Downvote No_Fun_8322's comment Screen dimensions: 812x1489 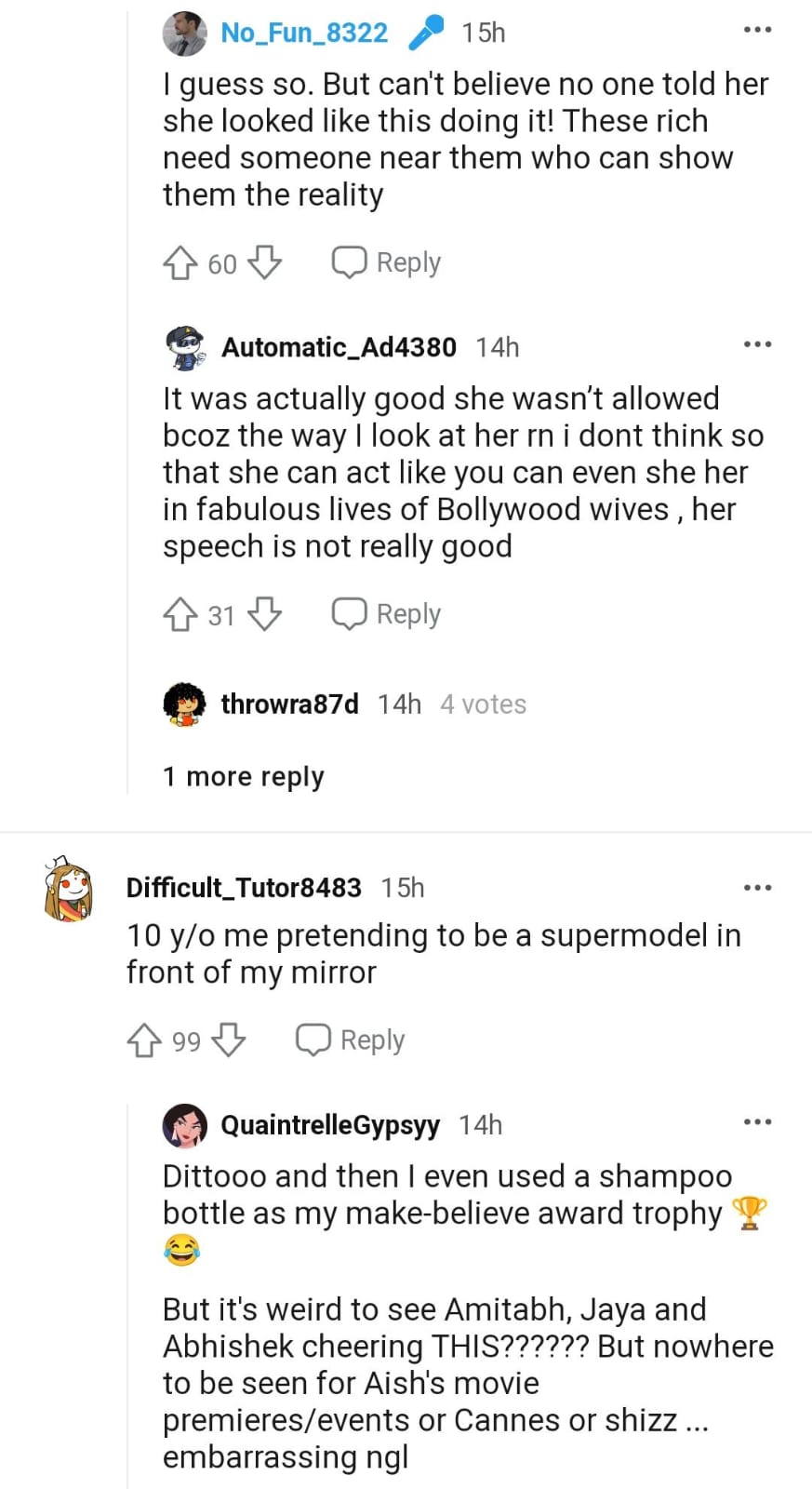tap(265, 263)
